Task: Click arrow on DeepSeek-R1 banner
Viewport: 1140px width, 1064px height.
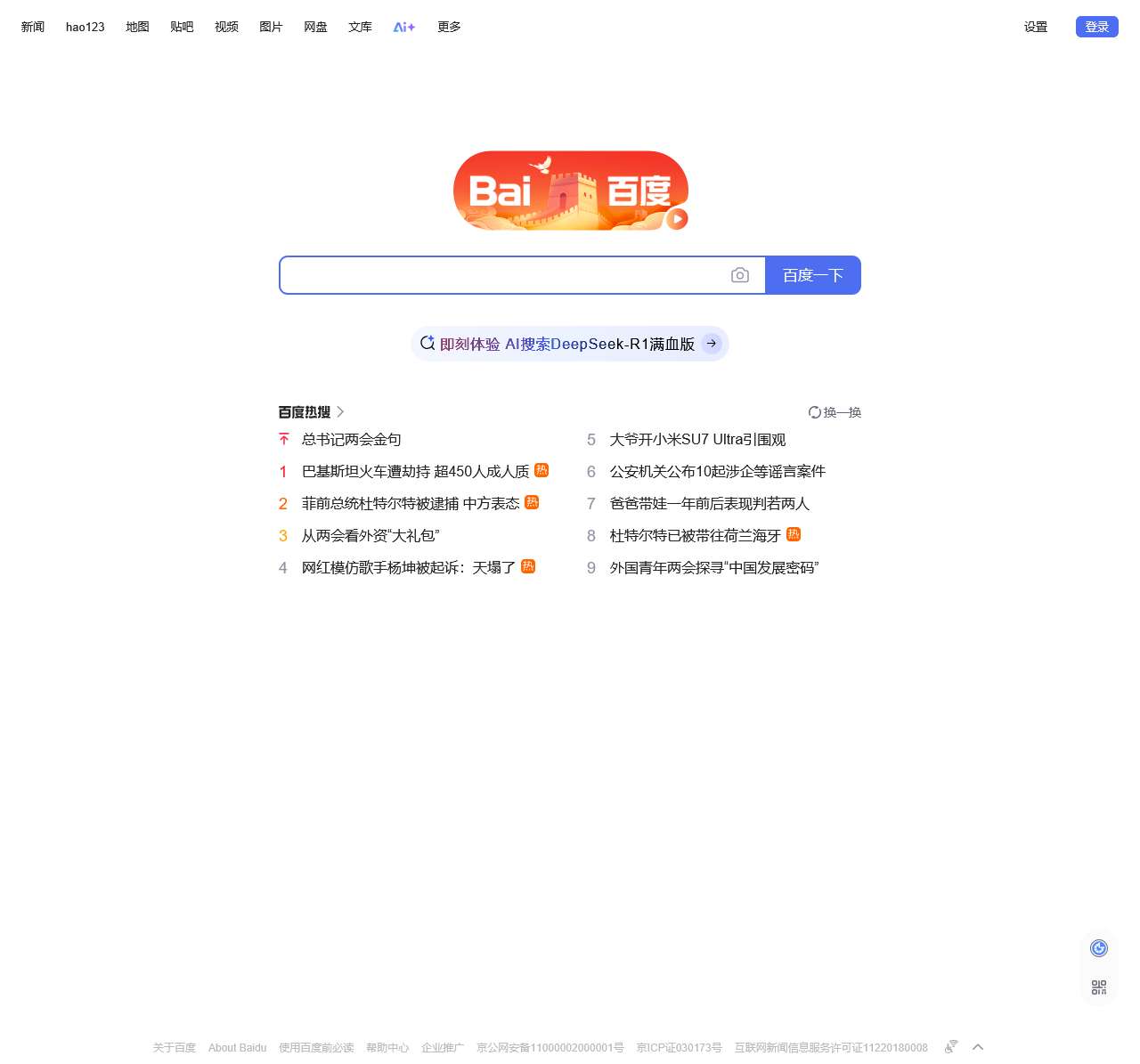Action: point(712,344)
